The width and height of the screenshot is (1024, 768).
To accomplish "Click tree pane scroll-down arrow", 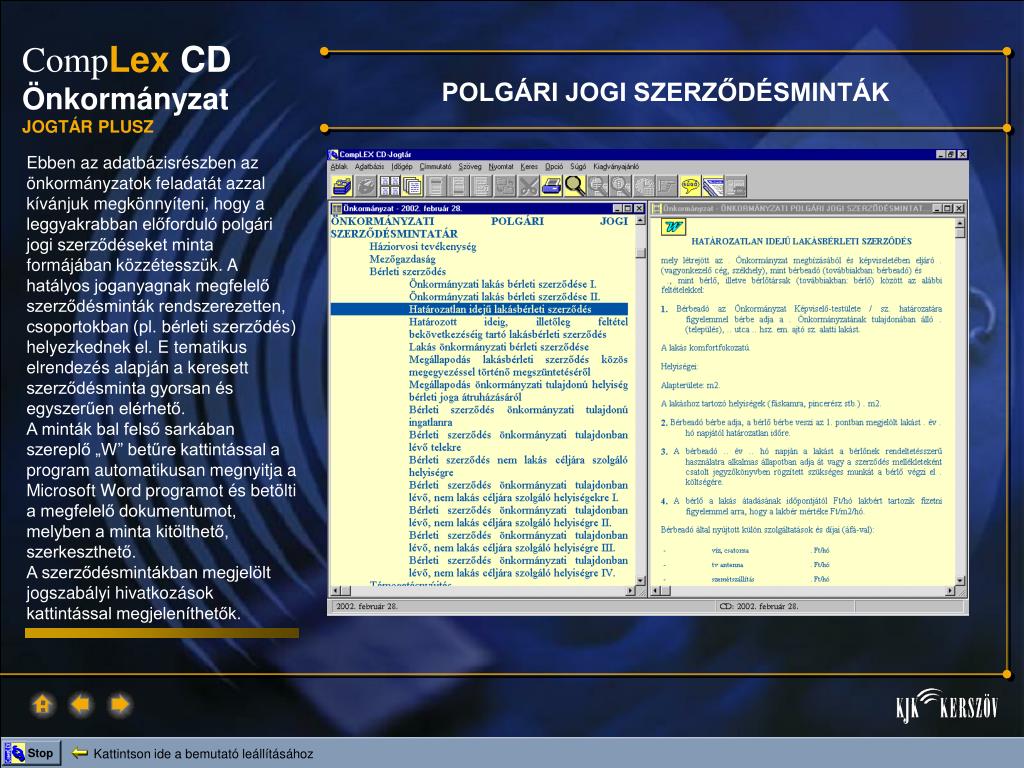I will [640, 581].
